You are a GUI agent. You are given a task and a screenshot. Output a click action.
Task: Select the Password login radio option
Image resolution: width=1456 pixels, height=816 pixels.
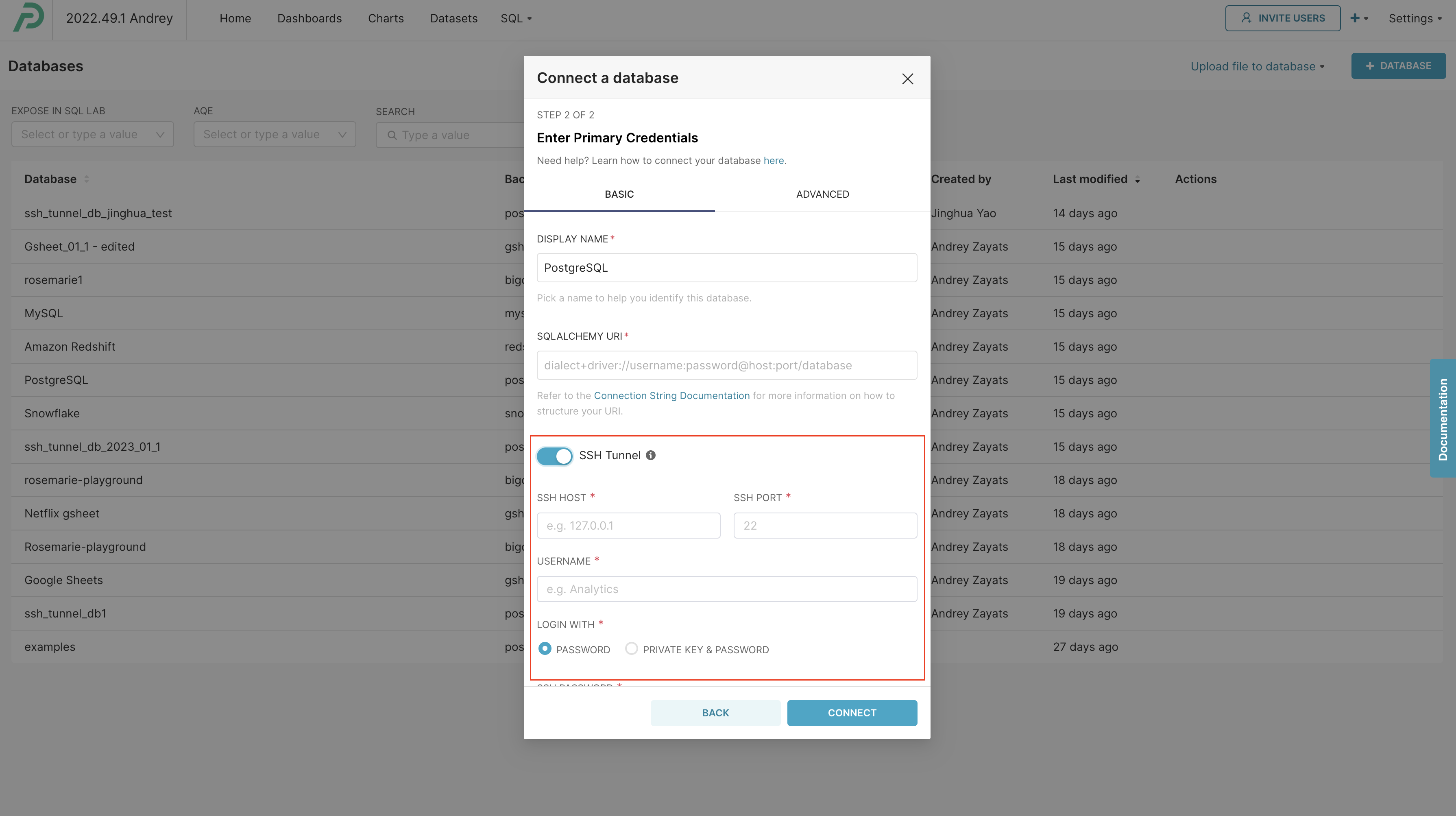coord(545,649)
